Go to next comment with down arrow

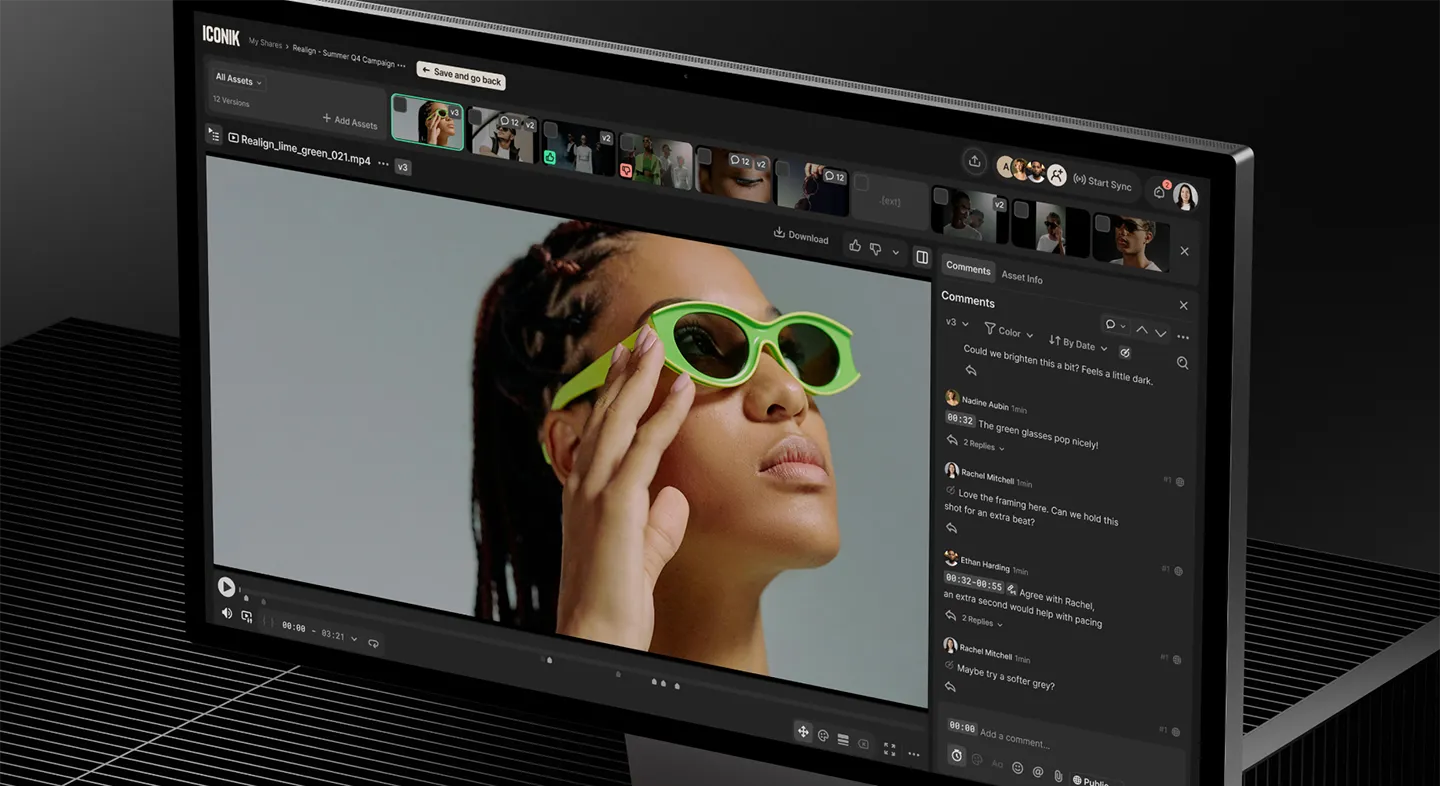click(1160, 333)
